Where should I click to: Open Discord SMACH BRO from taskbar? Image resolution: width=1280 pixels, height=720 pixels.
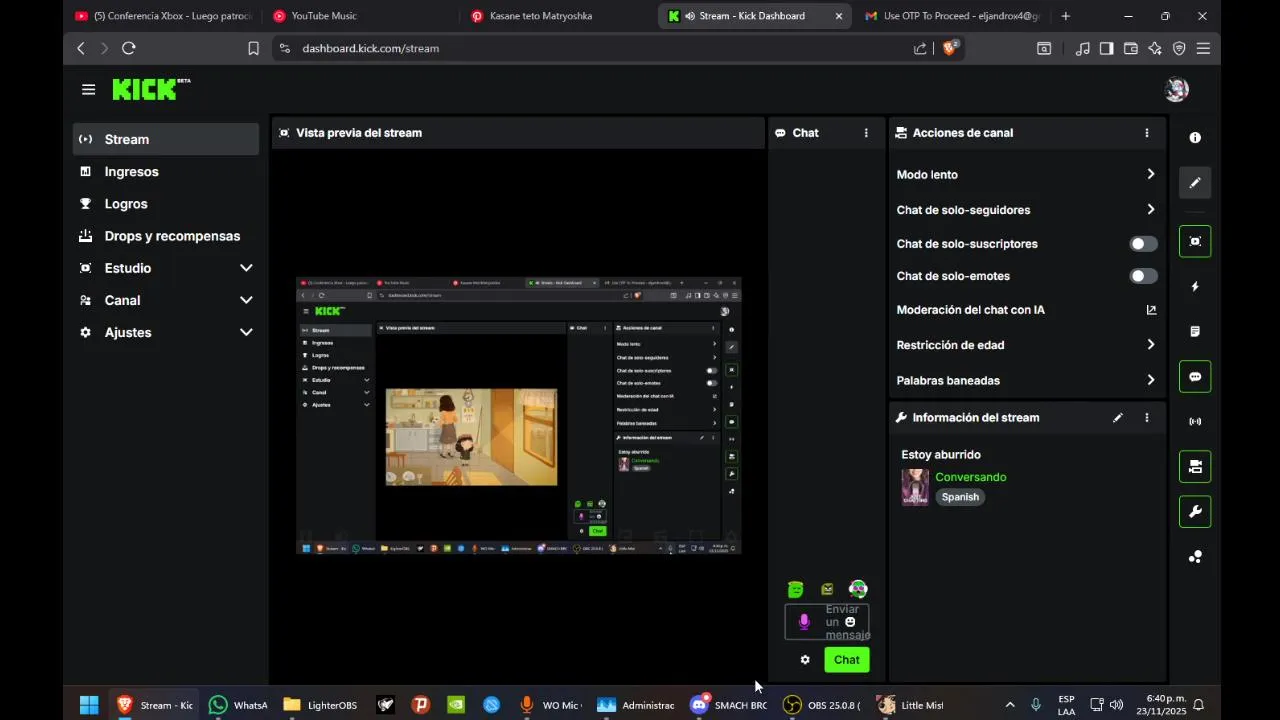729,705
